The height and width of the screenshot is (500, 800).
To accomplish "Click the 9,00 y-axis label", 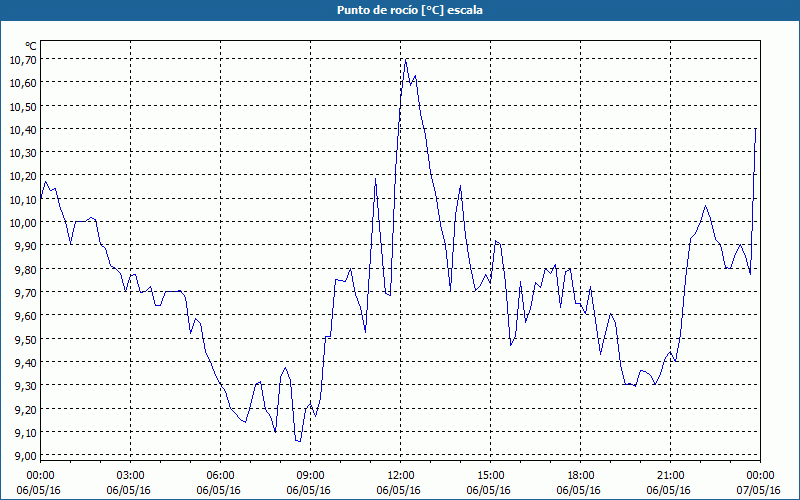I will [x=26, y=456].
